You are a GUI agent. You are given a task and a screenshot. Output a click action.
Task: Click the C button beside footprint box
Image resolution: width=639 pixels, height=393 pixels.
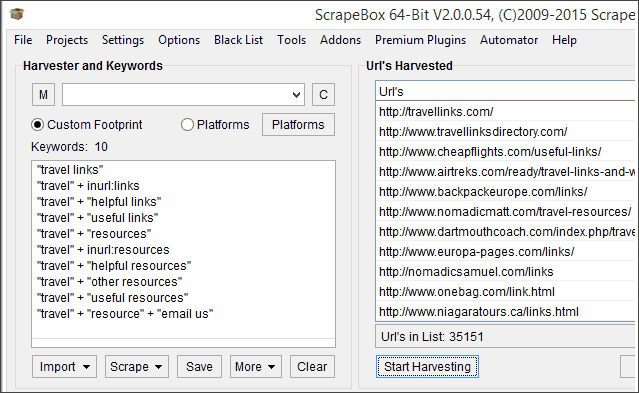click(x=323, y=95)
